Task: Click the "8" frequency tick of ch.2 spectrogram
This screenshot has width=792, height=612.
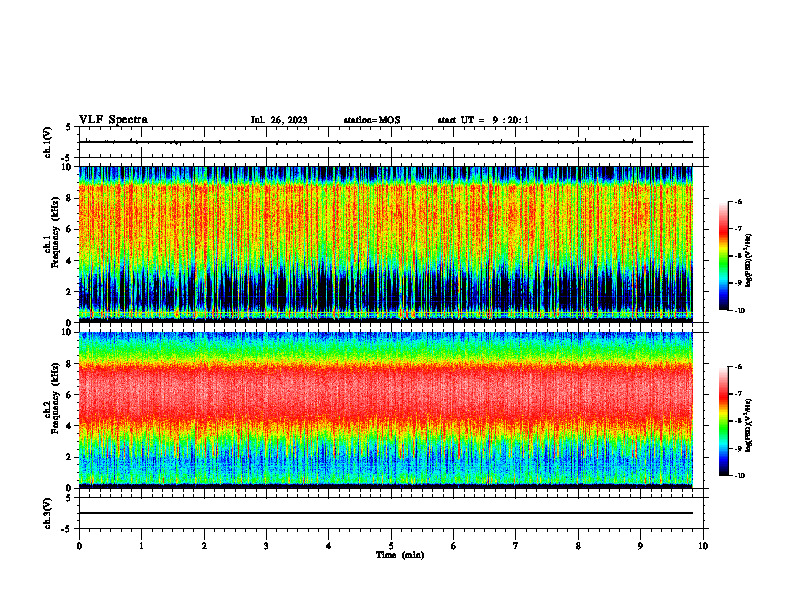Action: [x=69, y=364]
